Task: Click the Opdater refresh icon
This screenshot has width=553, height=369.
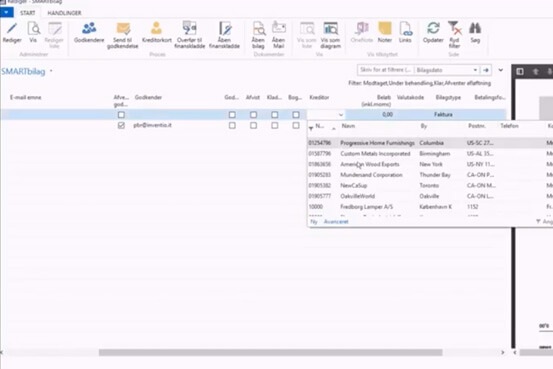Action: click(x=433, y=28)
